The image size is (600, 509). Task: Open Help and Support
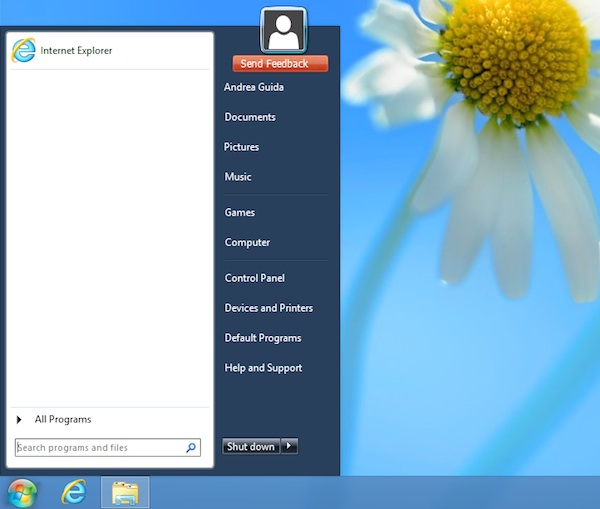264,368
